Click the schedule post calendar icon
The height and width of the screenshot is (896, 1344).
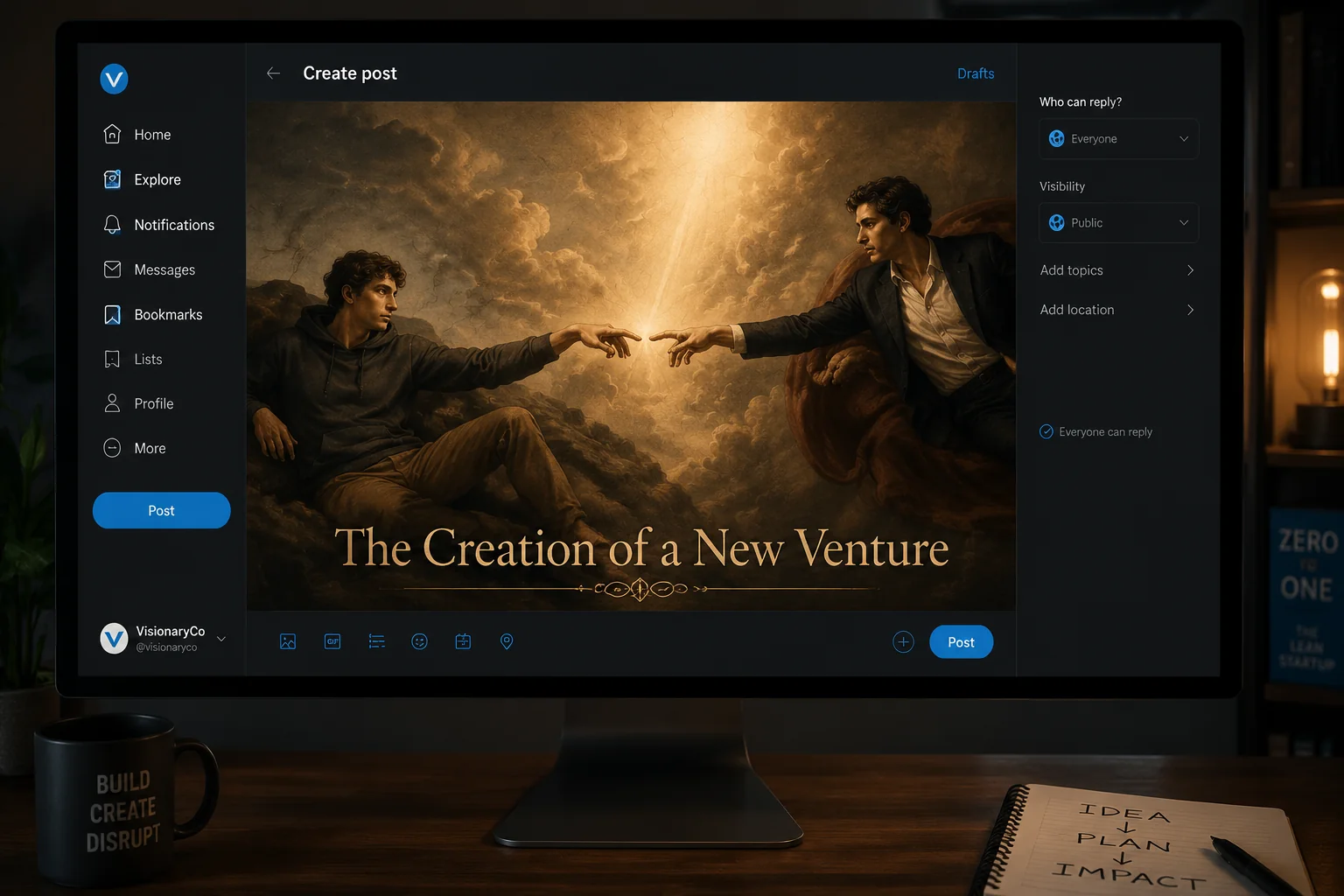click(x=464, y=641)
